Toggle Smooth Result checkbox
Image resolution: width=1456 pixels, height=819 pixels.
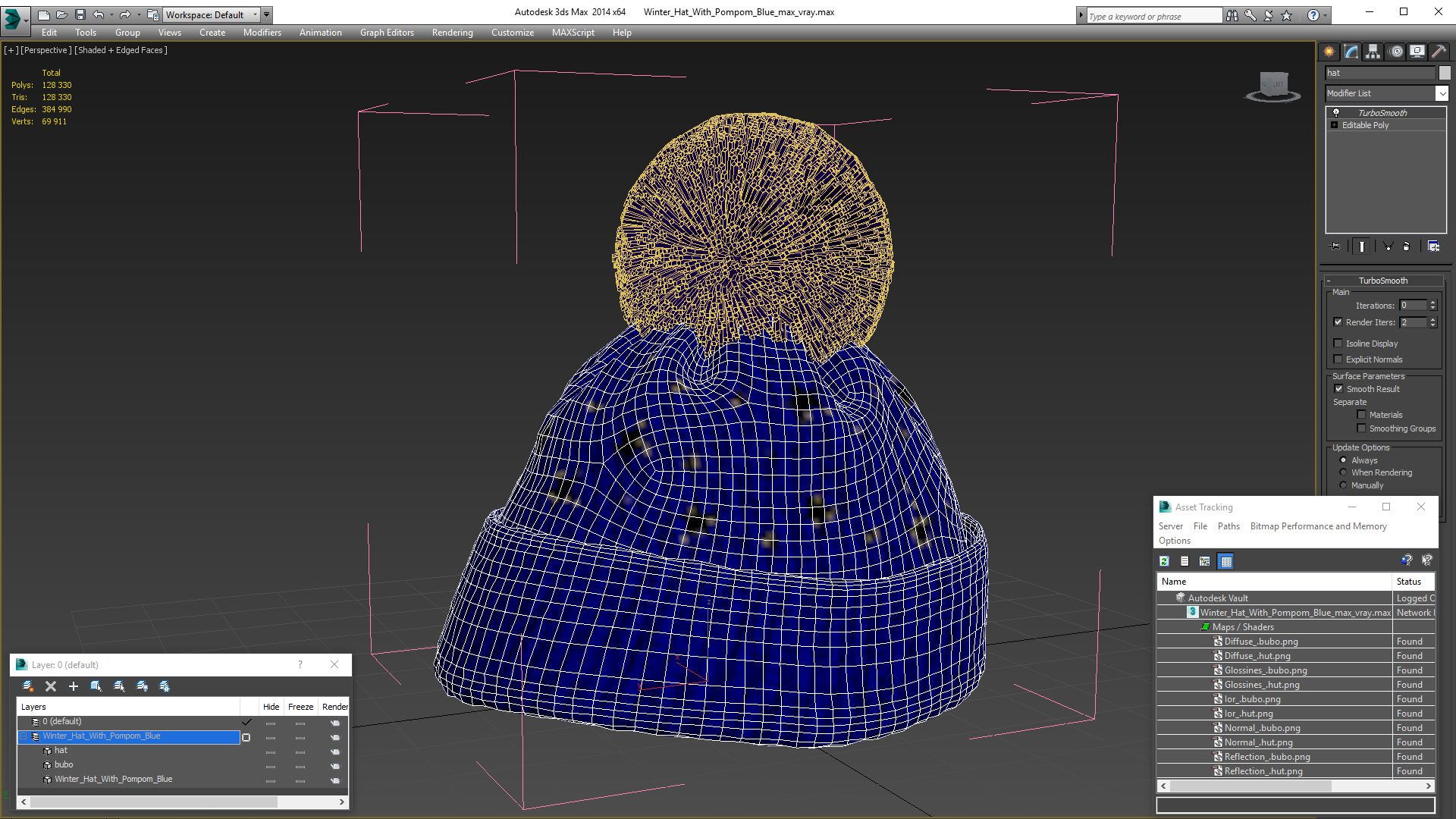[x=1338, y=389]
